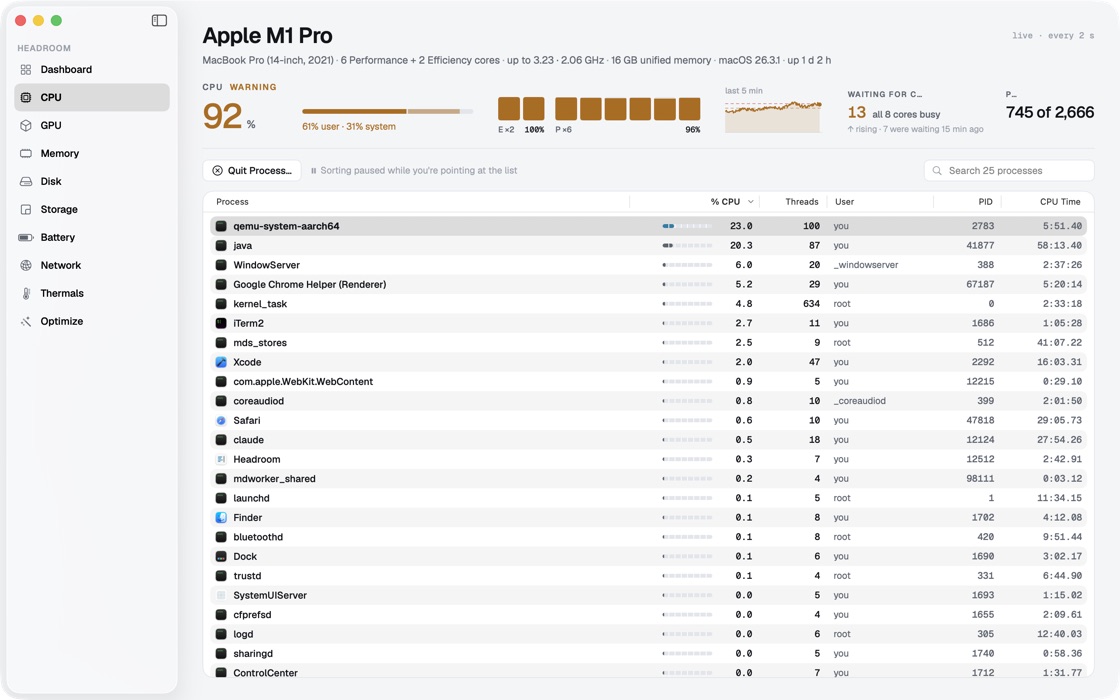The width and height of the screenshot is (1120, 700).
Task: Click the Safari compass icon
Action: point(221,420)
